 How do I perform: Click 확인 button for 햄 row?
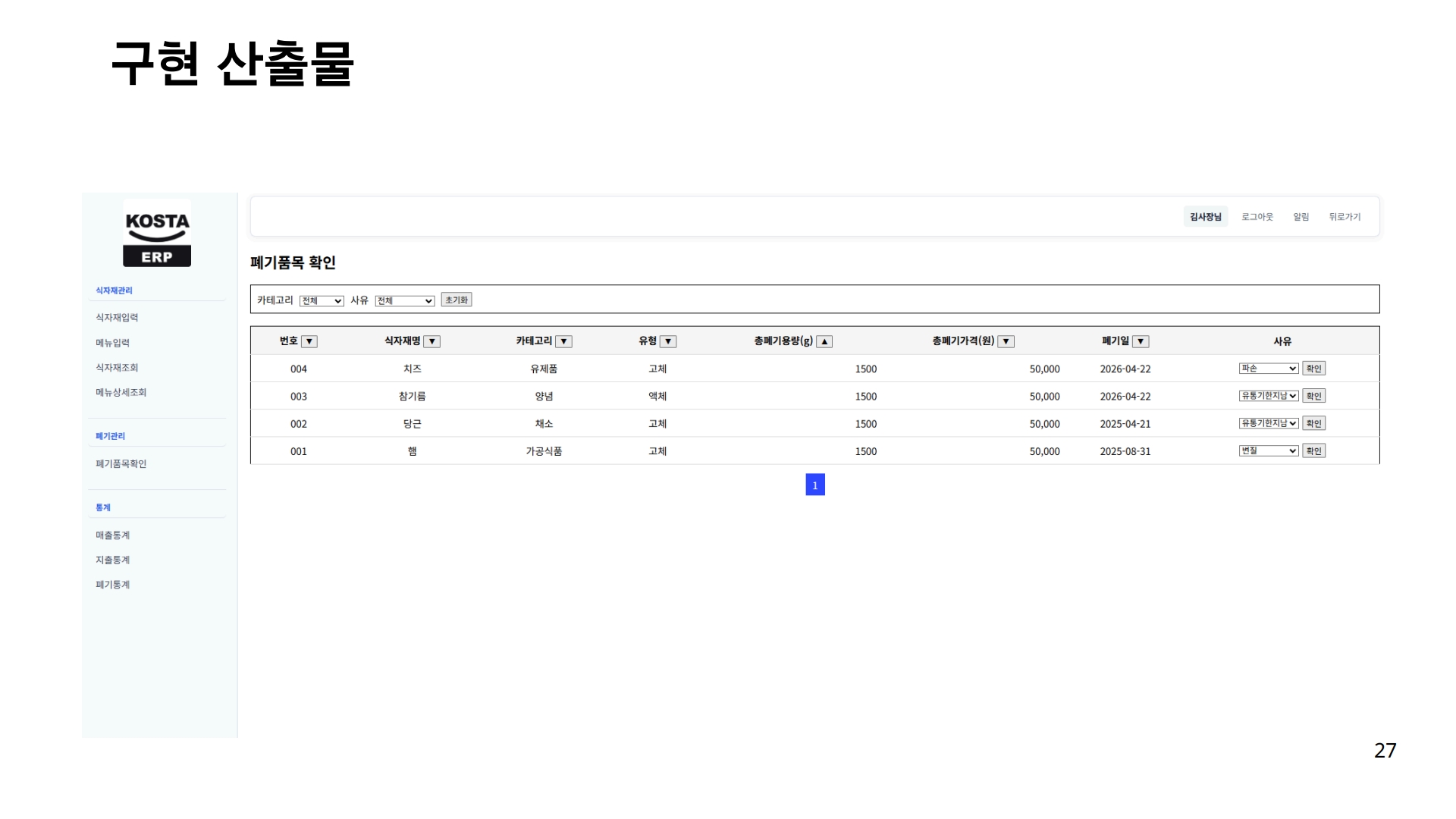[x=1314, y=450]
